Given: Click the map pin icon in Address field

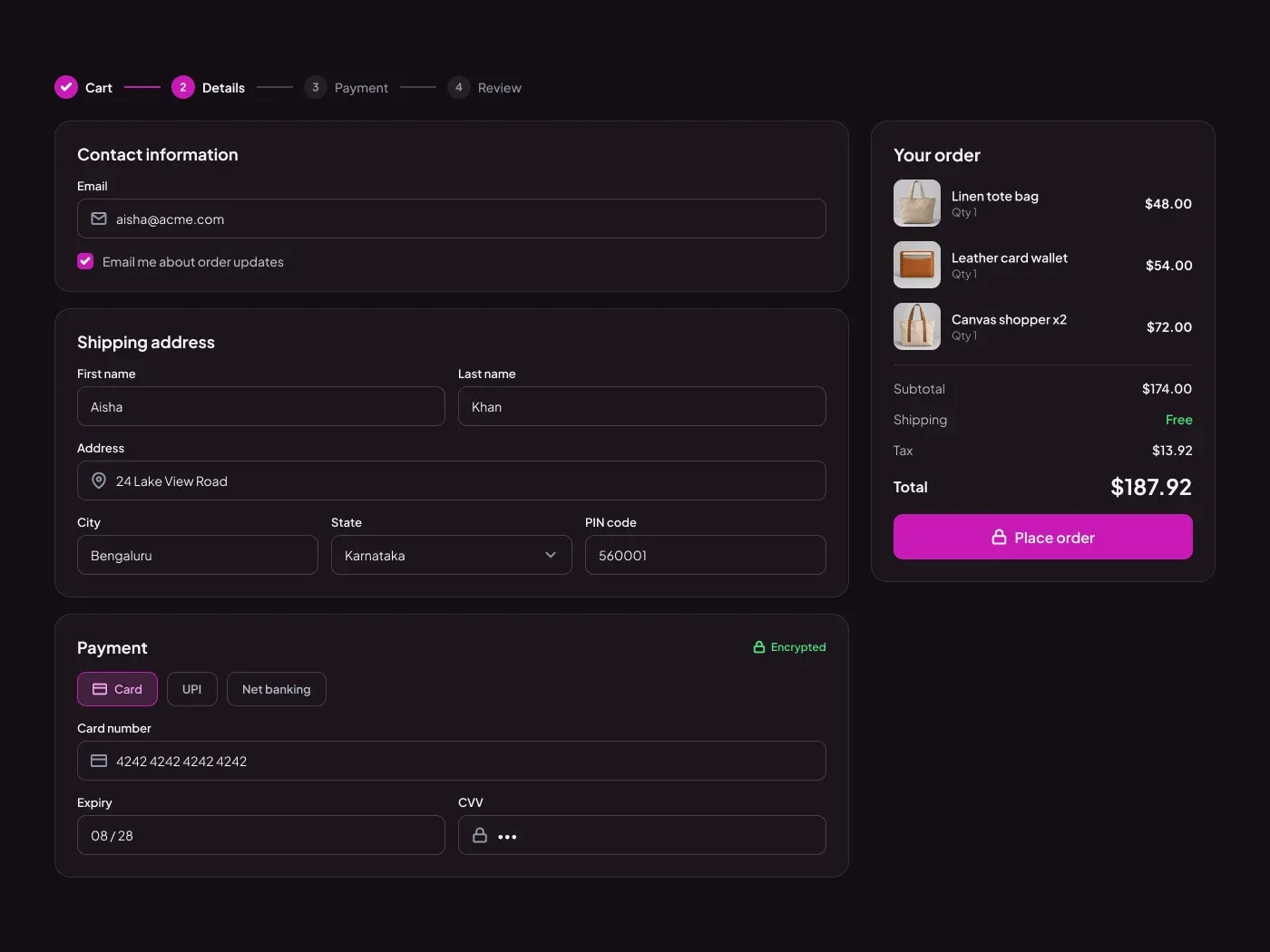Looking at the screenshot, I should pyautogui.click(x=99, y=481).
